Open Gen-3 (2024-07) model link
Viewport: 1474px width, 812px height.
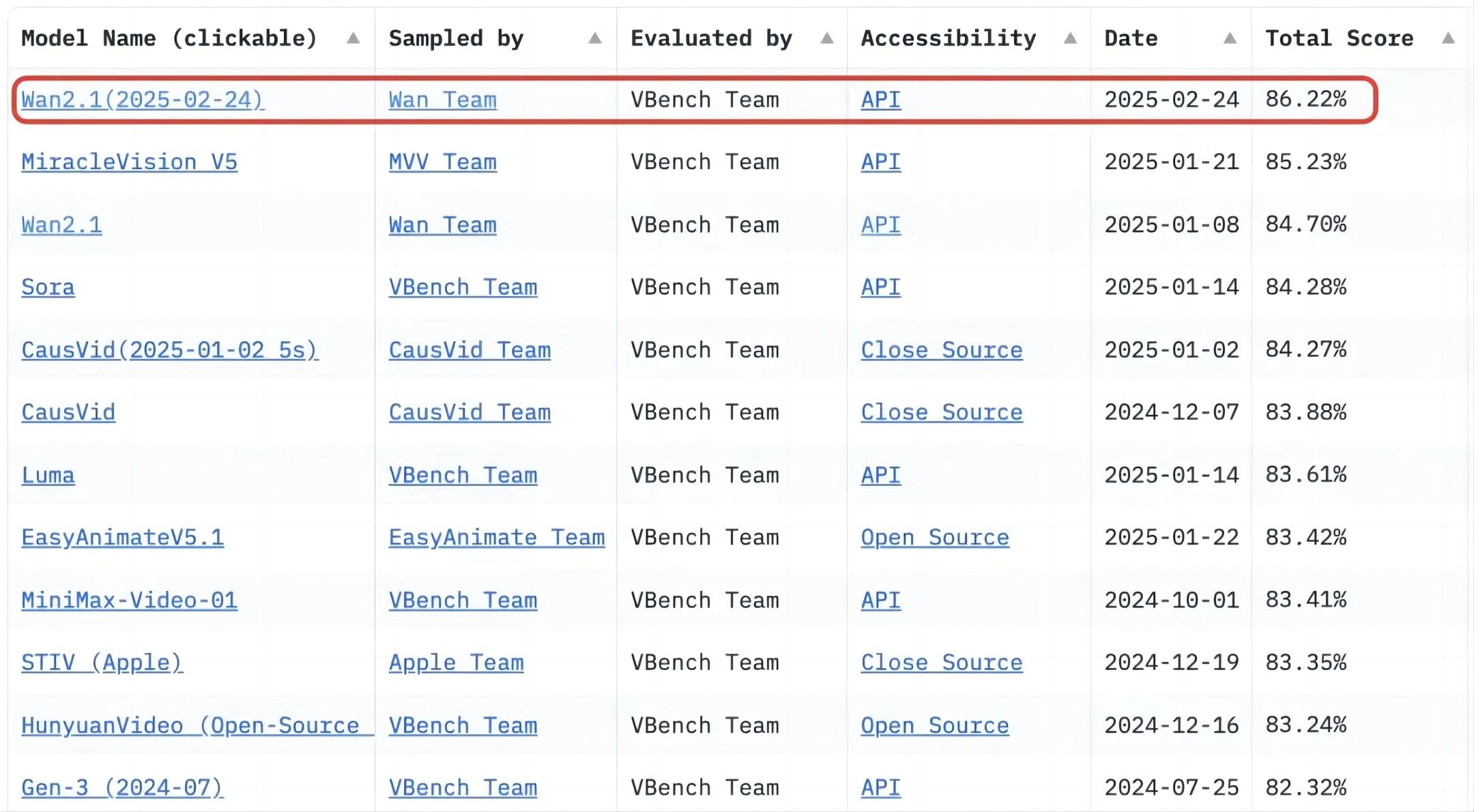pos(122,787)
